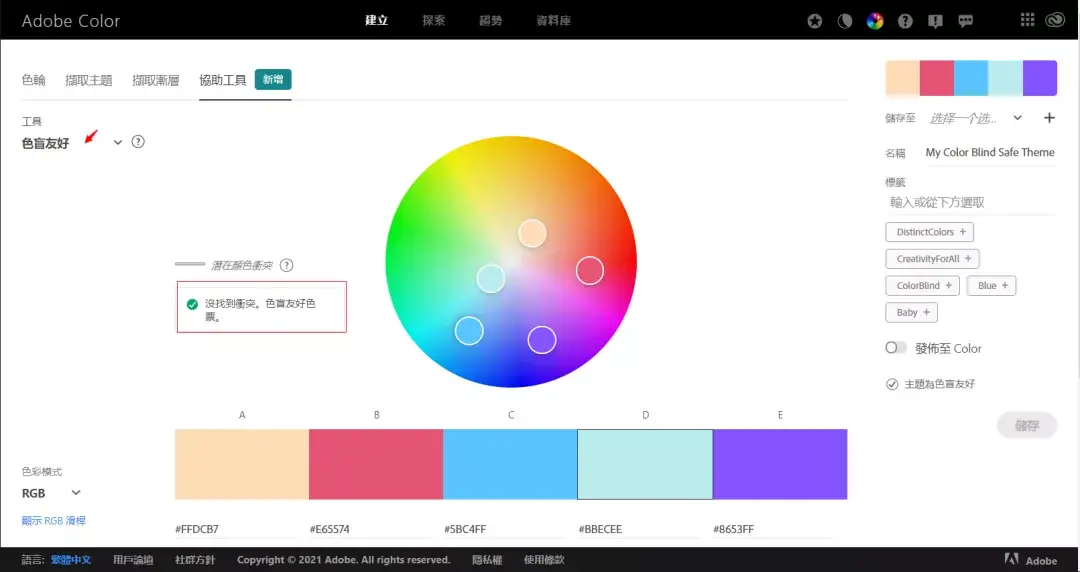Viewport: 1080px width, 572px height.
Task: Click the 繁體中文 language link
Action: 71,560
